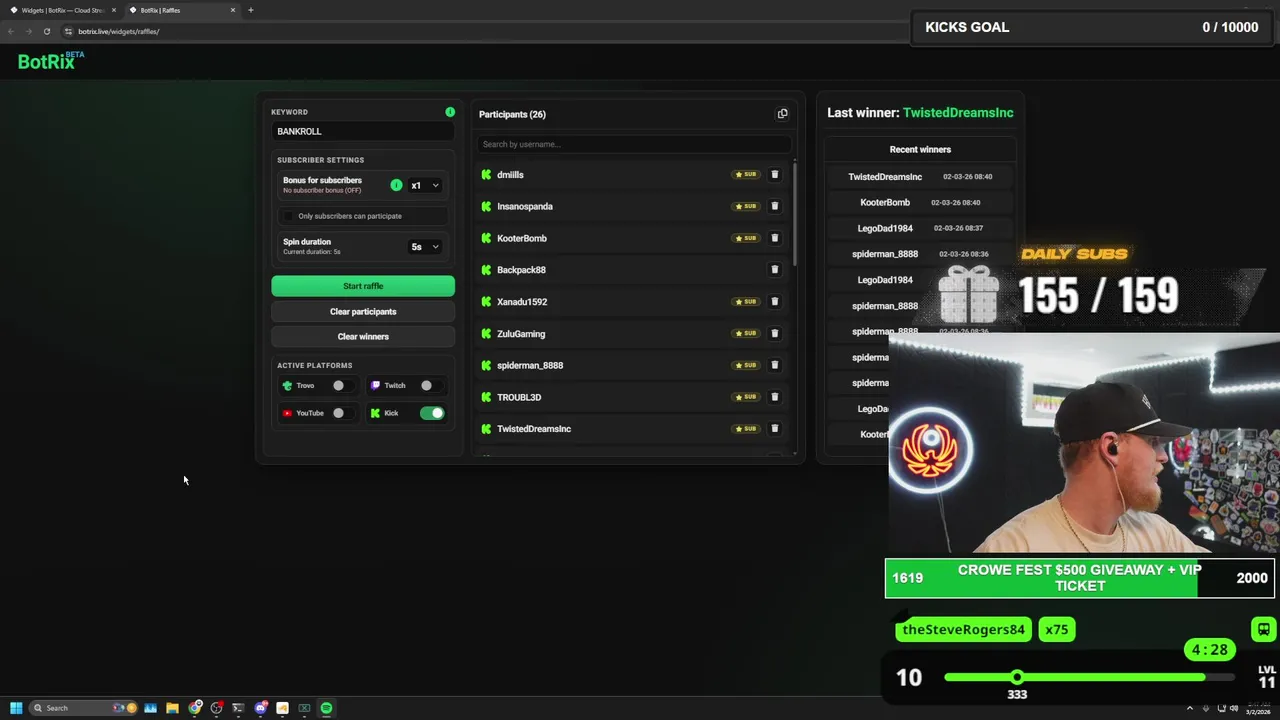Viewport: 1280px width, 720px height.
Task: Click LegoDad1984 winner at 08:37
Action: coord(885,228)
